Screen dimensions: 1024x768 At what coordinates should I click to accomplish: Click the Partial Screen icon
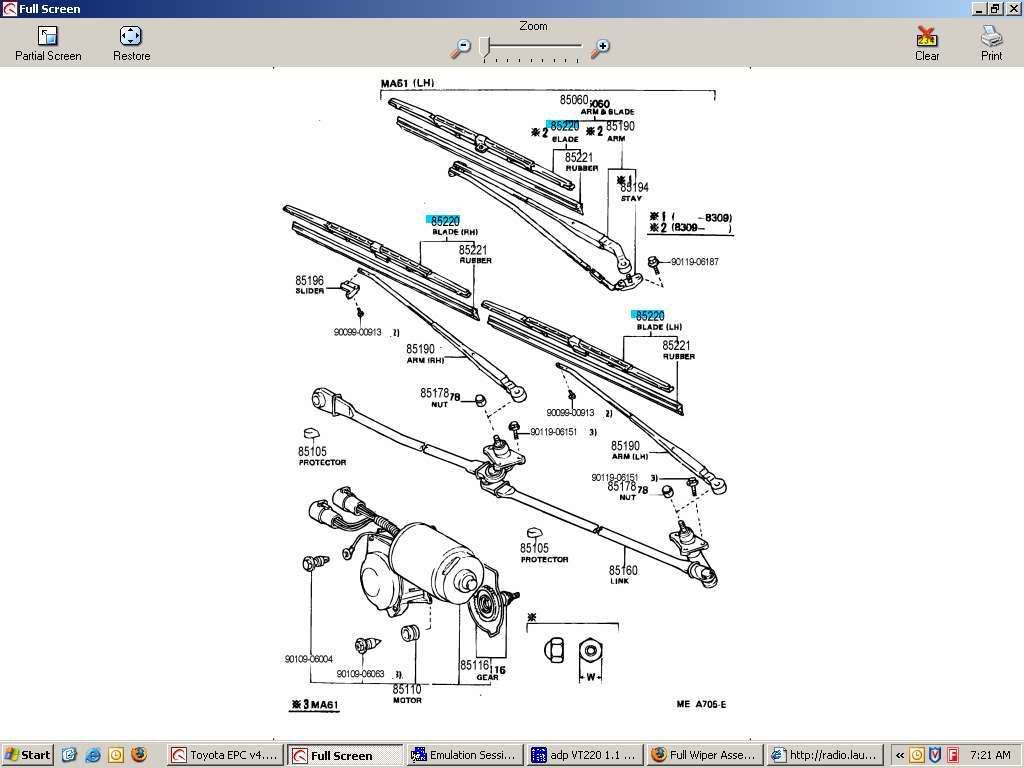pyautogui.click(x=47, y=37)
